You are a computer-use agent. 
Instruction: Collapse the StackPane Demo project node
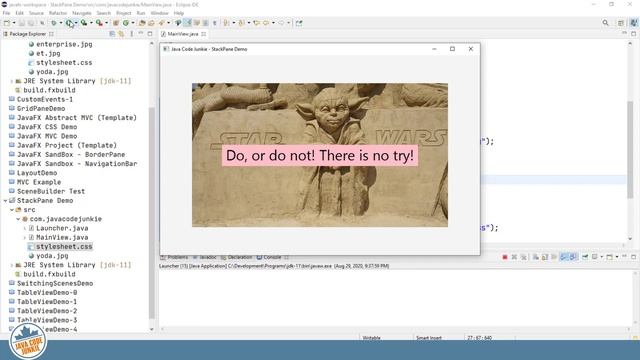click(x=5, y=200)
